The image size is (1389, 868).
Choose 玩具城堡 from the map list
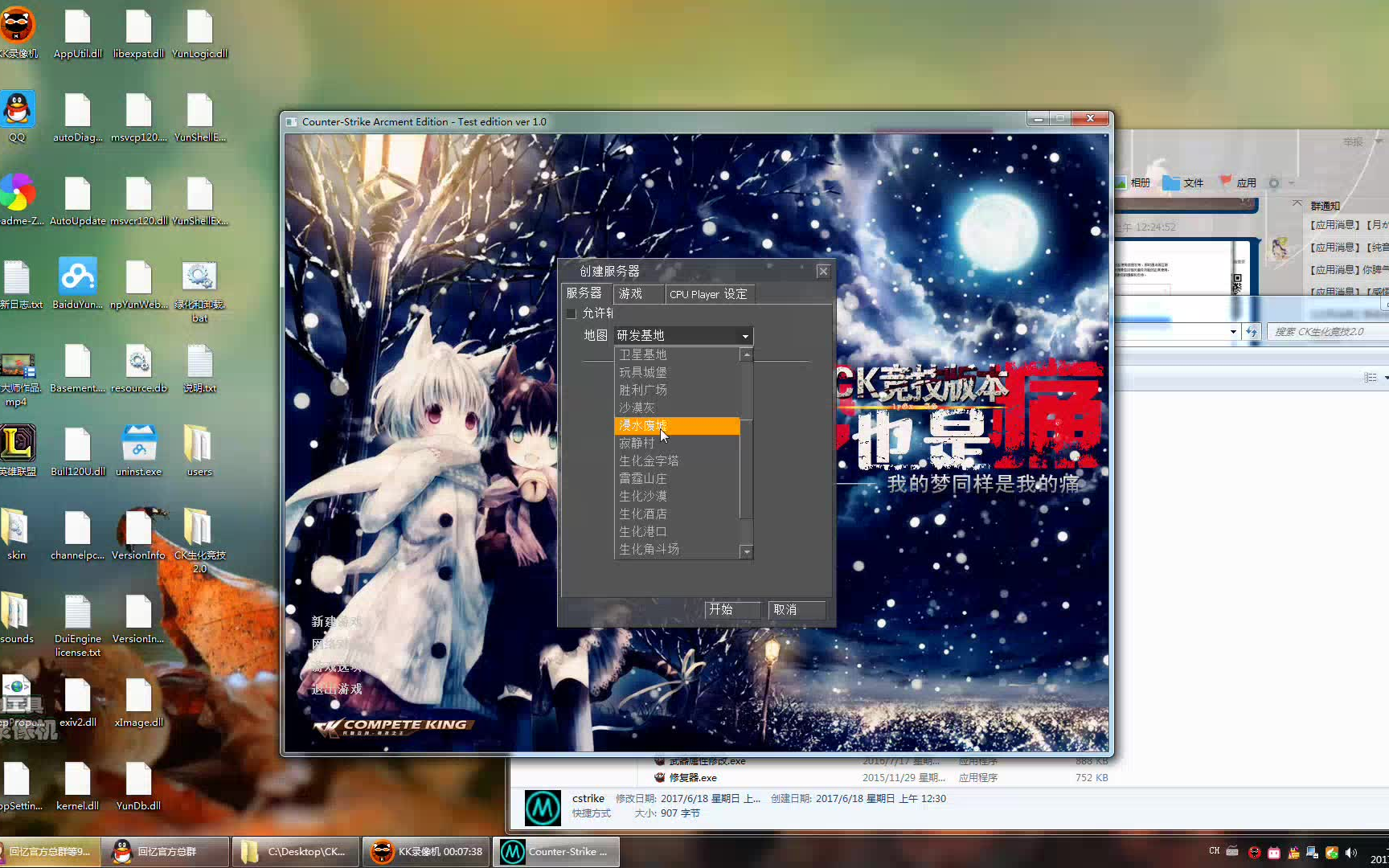677,372
